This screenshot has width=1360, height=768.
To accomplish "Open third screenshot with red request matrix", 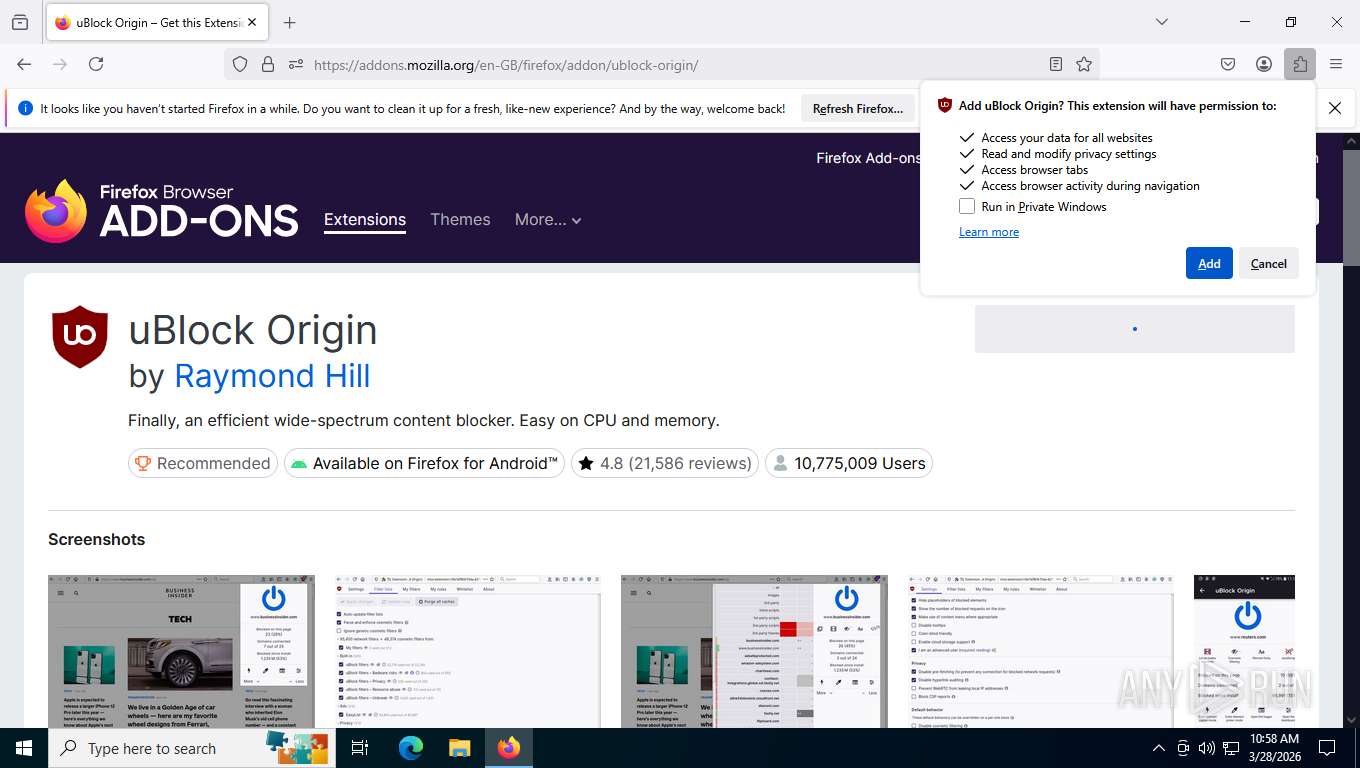I will click(x=754, y=651).
